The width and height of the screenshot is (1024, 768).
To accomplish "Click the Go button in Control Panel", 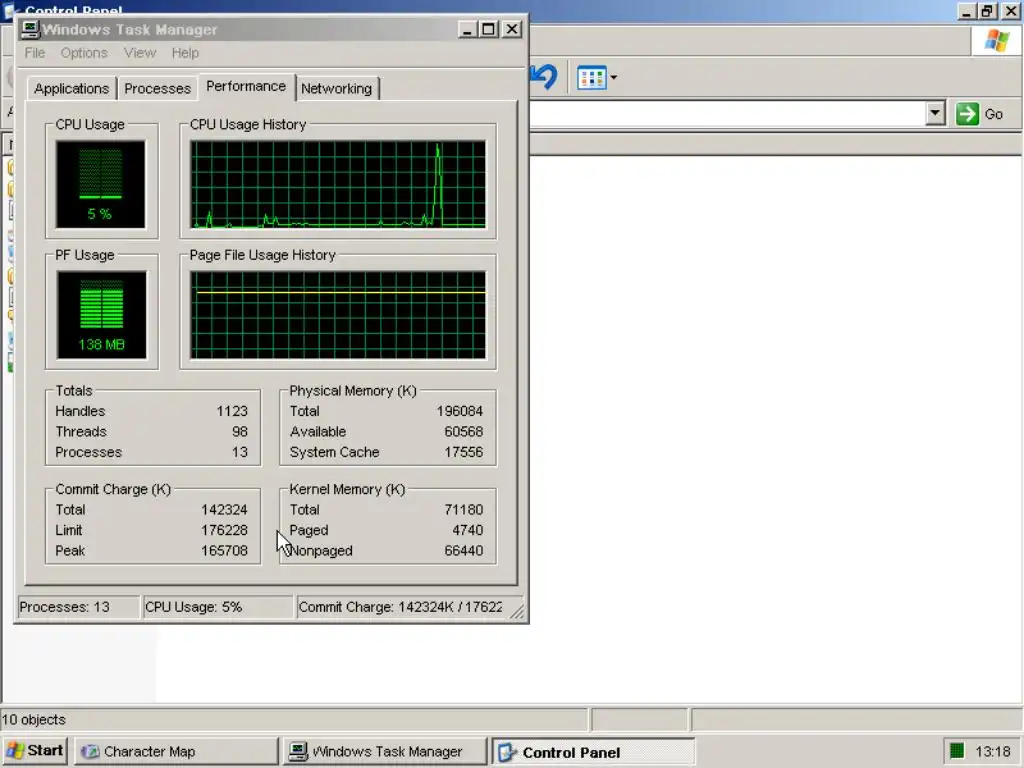I will pos(980,114).
